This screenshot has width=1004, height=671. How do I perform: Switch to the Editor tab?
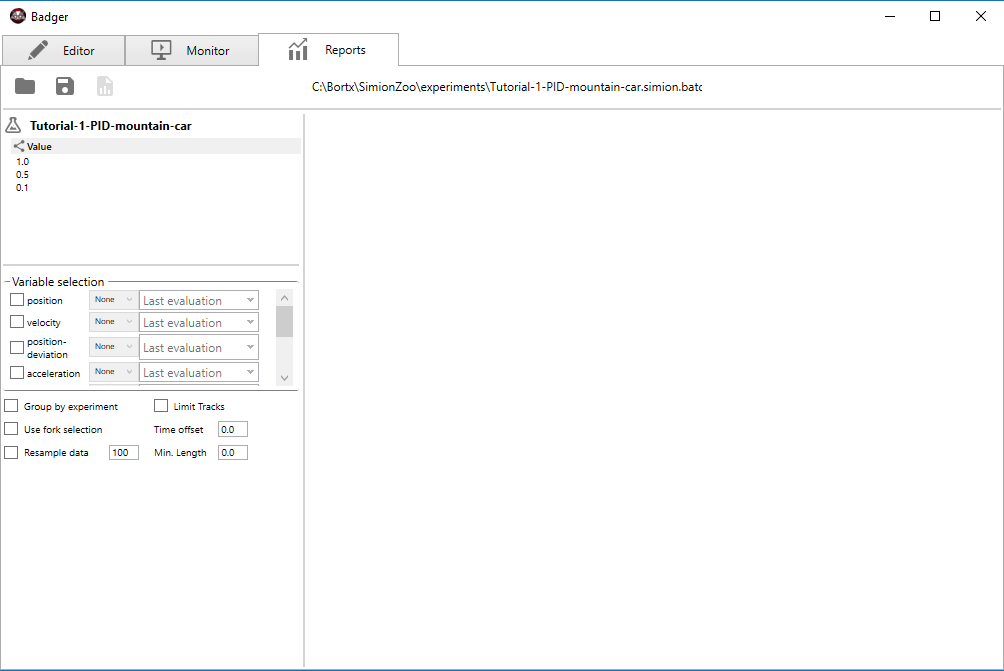(63, 50)
